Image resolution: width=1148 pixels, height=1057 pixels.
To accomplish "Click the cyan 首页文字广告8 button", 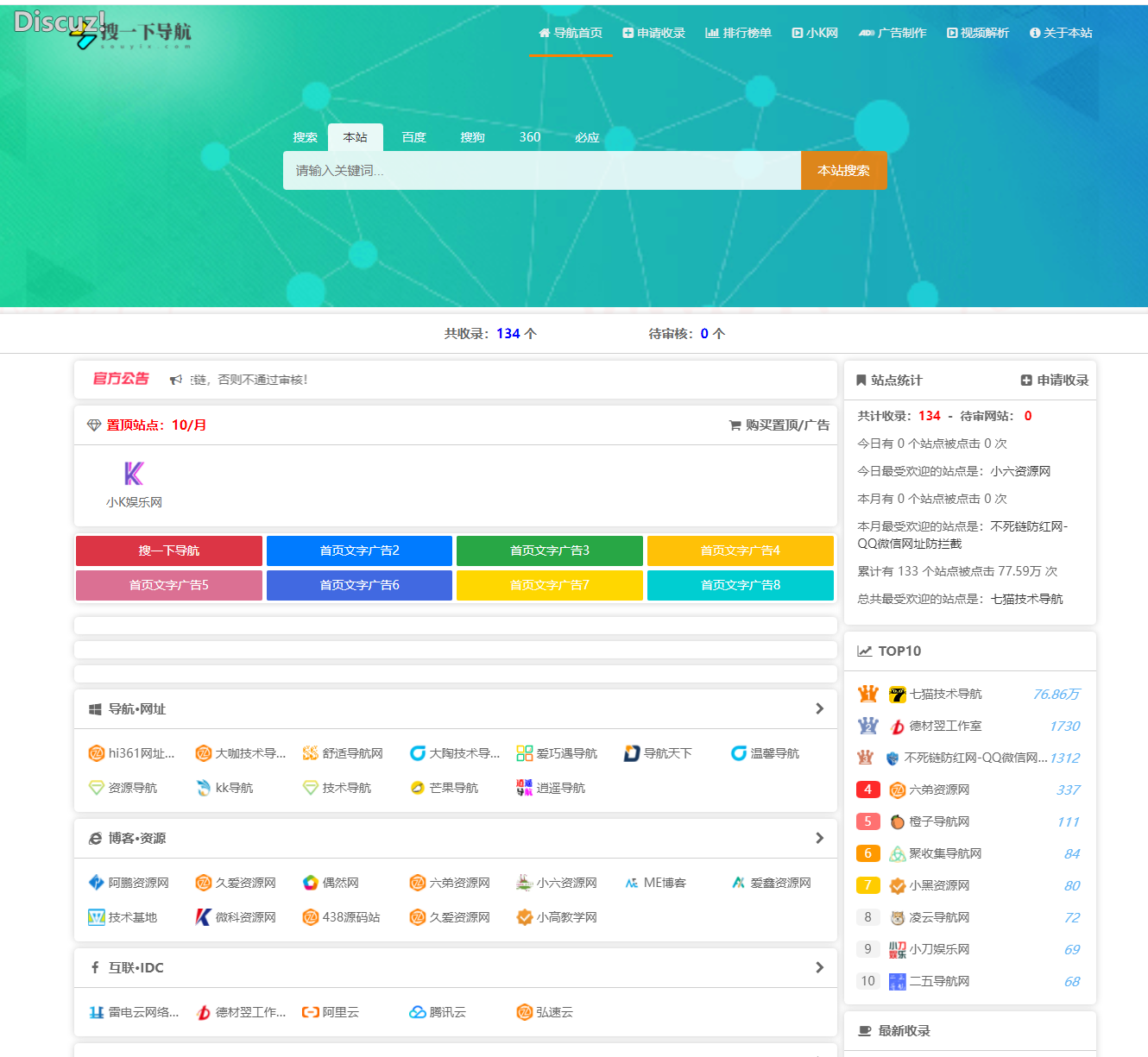I will (x=741, y=585).
